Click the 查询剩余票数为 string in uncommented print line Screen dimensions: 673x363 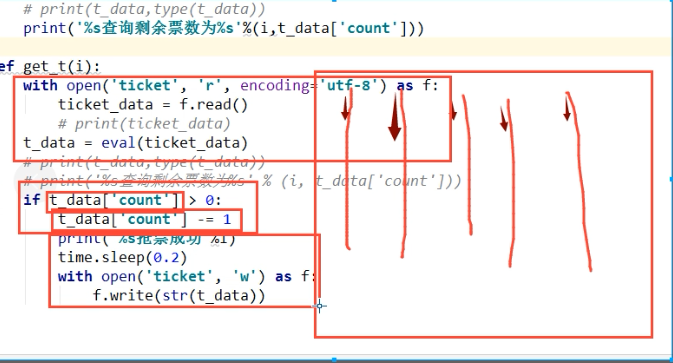tap(159, 28)
